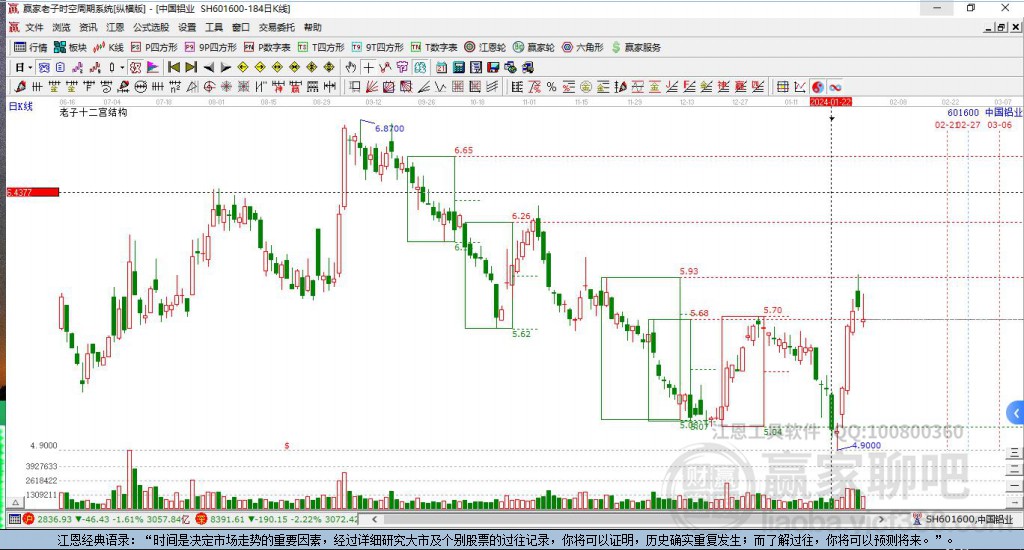Toggle the yin-yang taiji icon
This screenshot has height=550, width=1024.
pyautogui.click(x=817, y=86)
